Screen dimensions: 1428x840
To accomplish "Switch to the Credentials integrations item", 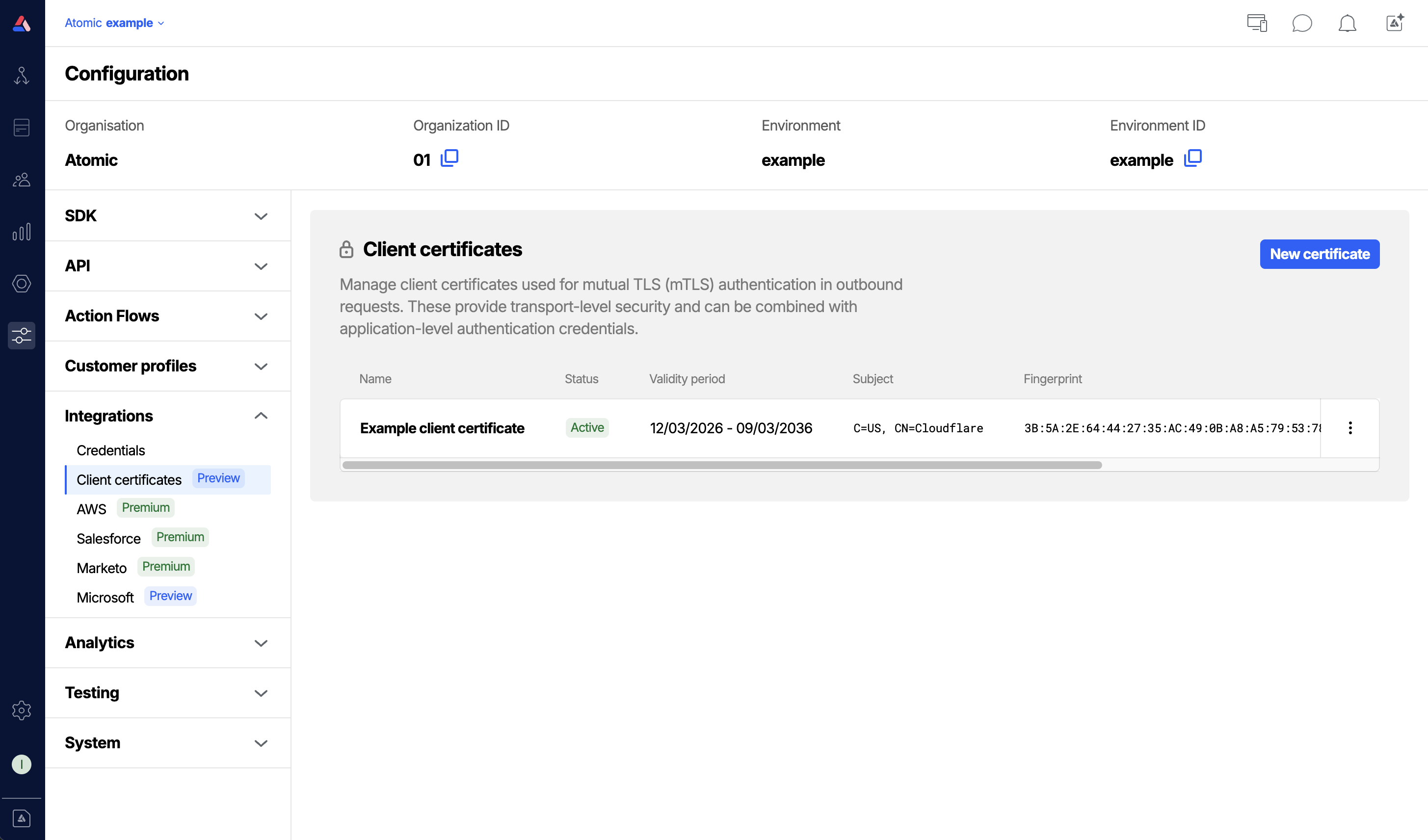I will (x=111, y=450).
